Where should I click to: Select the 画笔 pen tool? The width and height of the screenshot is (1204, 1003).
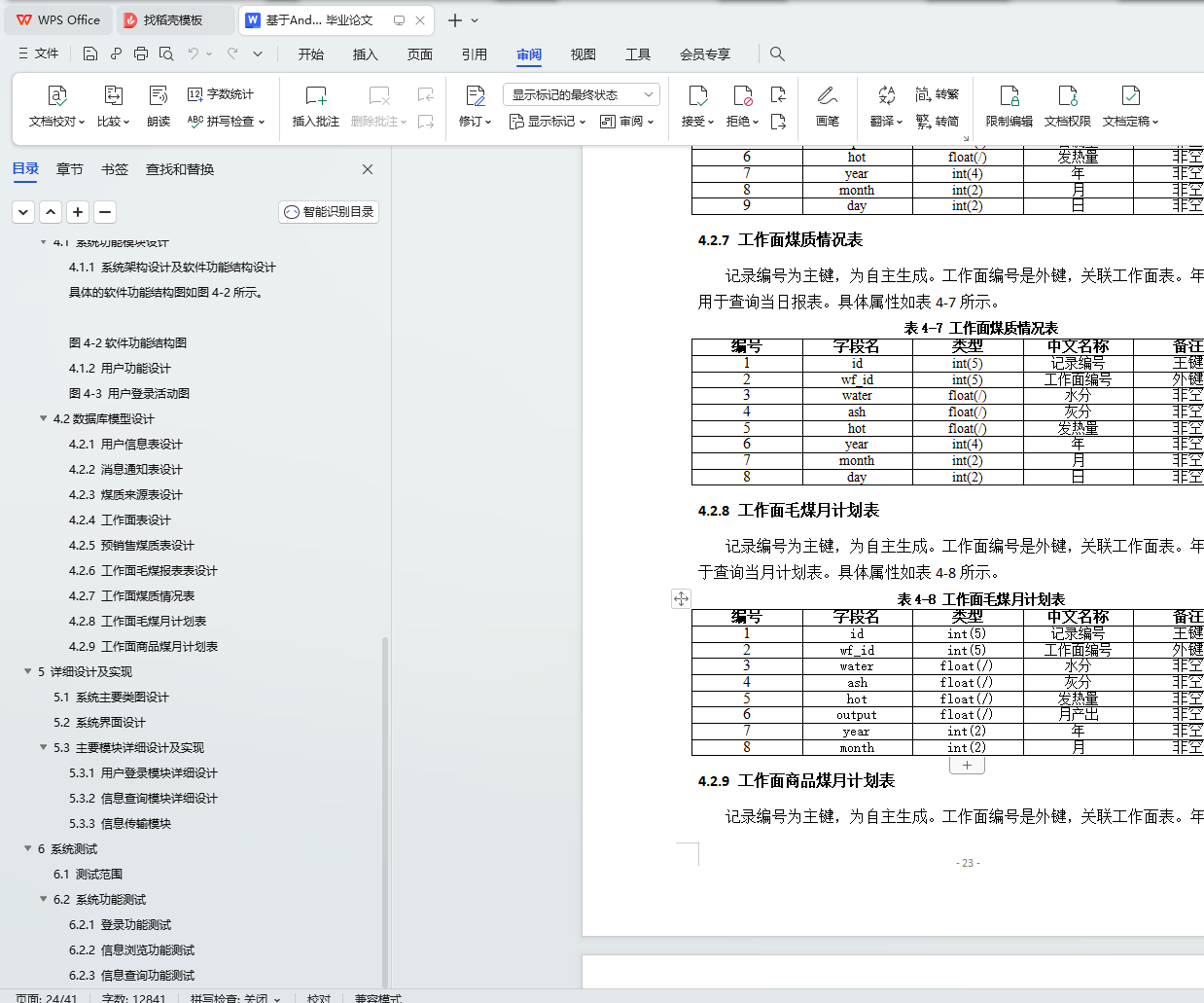828,106
